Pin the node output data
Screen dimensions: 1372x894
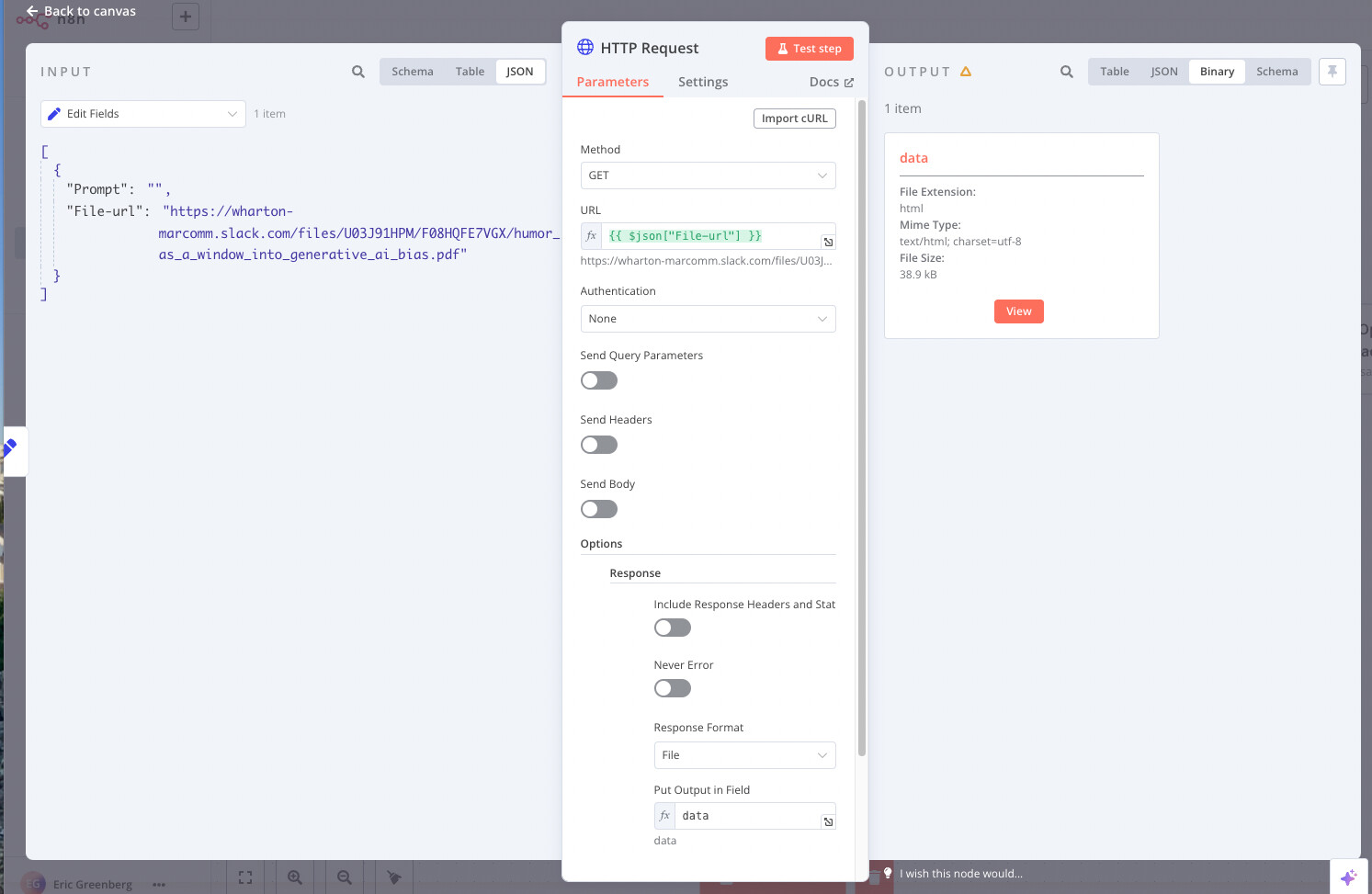(1332, 71)
